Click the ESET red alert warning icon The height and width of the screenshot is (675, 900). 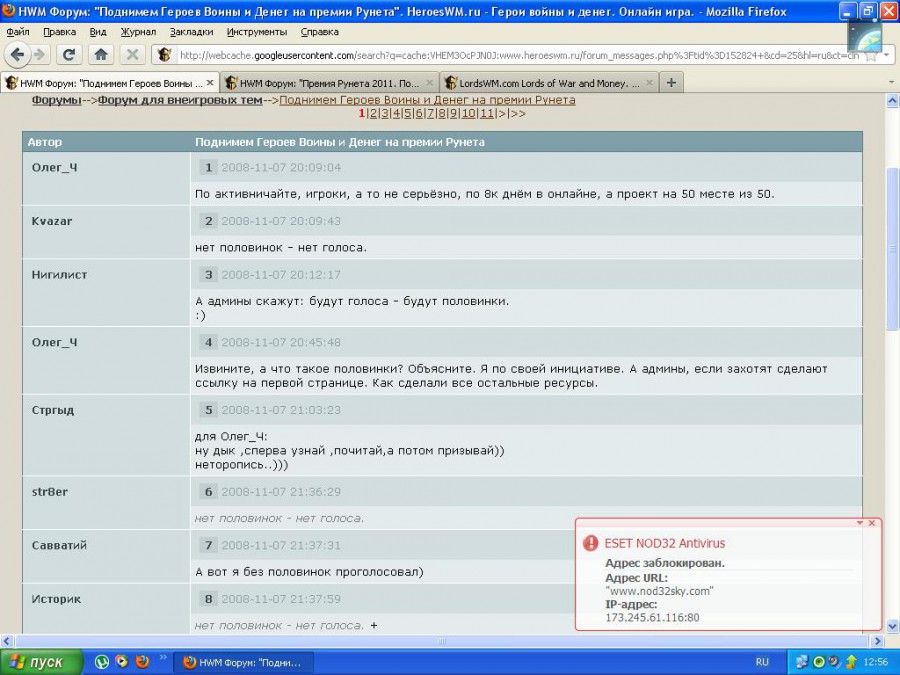pos(590,543)
